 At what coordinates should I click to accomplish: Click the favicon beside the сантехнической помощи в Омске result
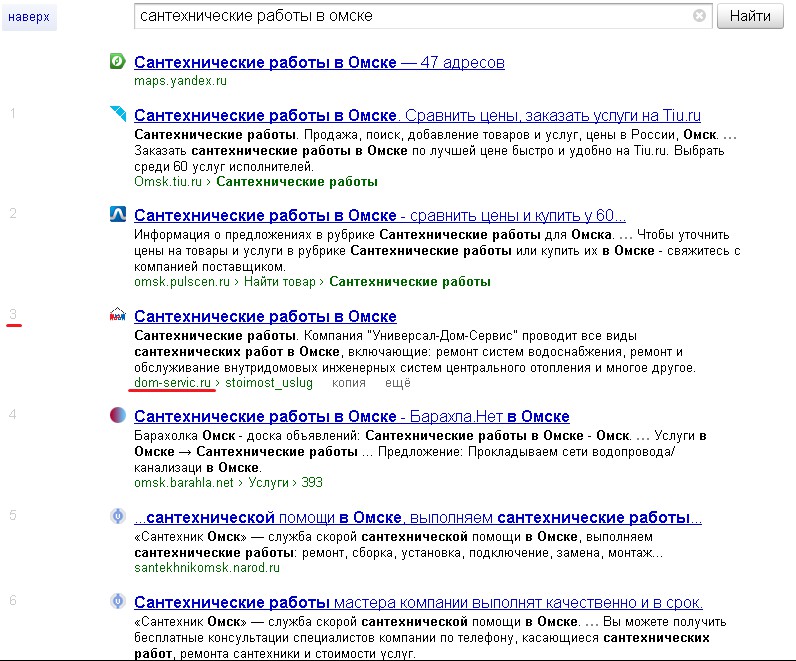118,516
